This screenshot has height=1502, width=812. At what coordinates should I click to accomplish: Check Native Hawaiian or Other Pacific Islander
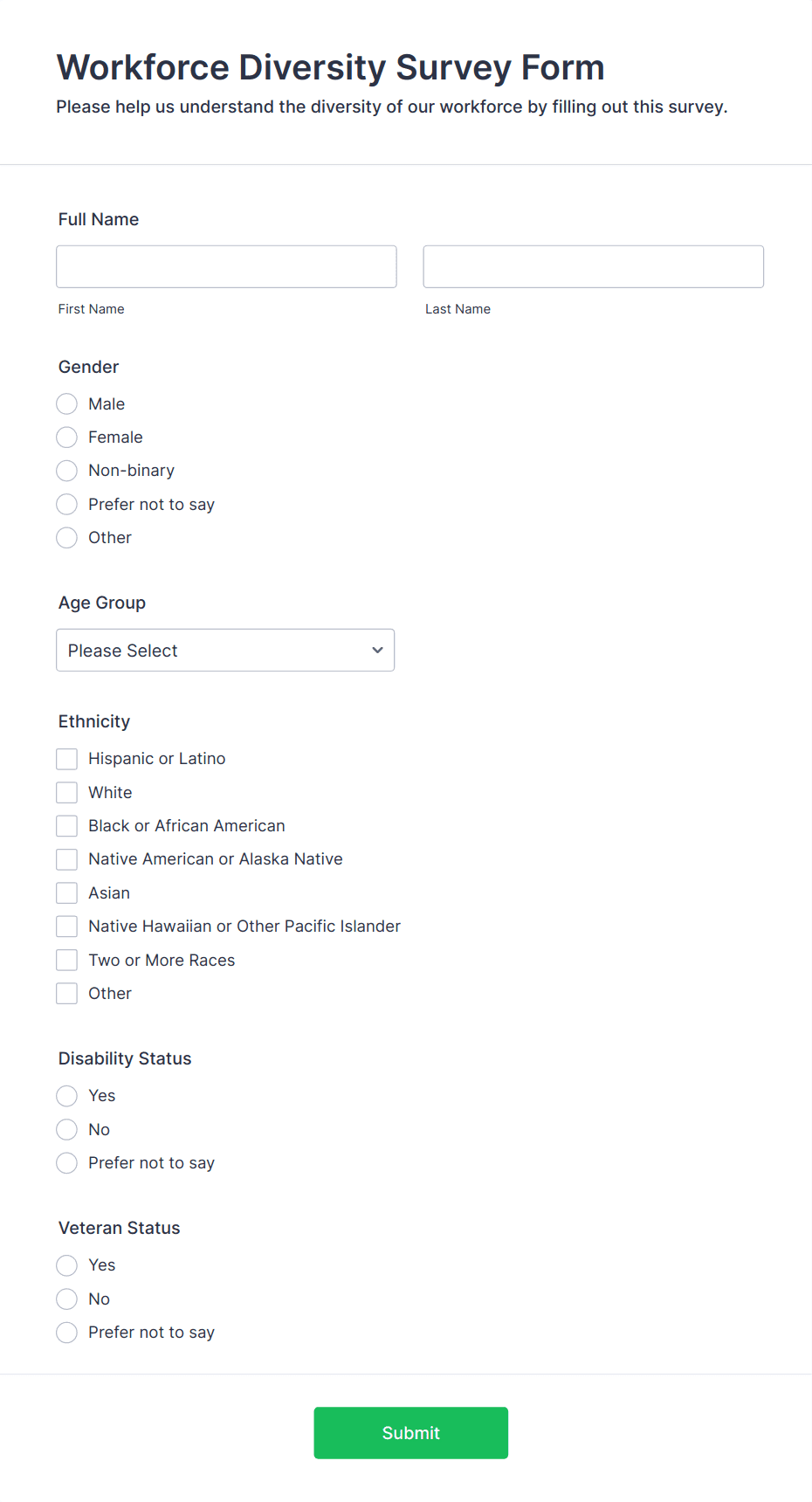click(66, 926)
